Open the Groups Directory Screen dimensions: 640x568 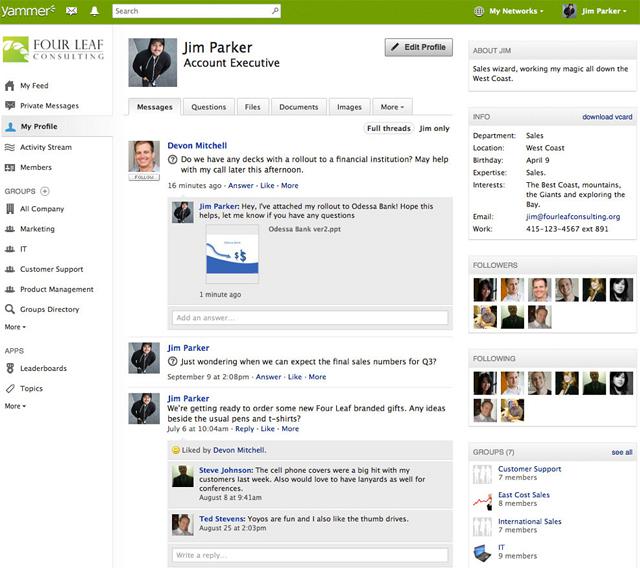click(49, 309)
